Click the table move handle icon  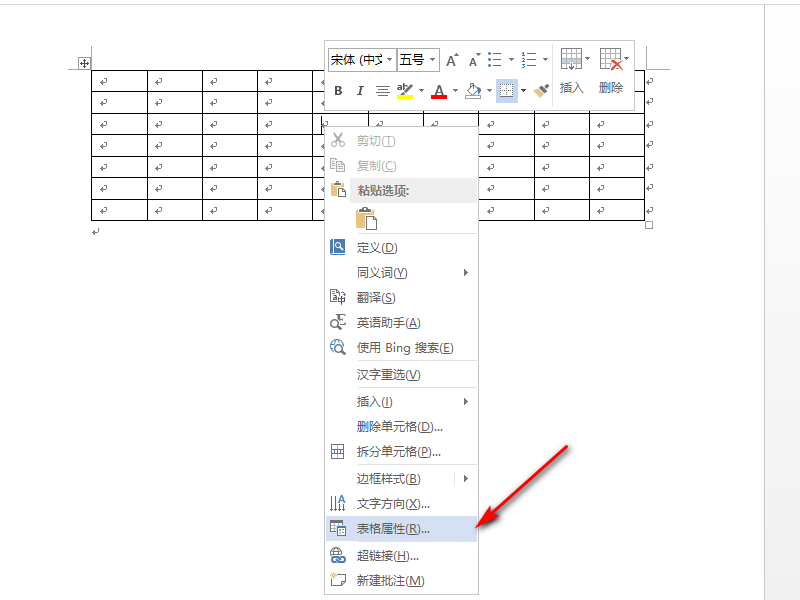click(84, 64)
